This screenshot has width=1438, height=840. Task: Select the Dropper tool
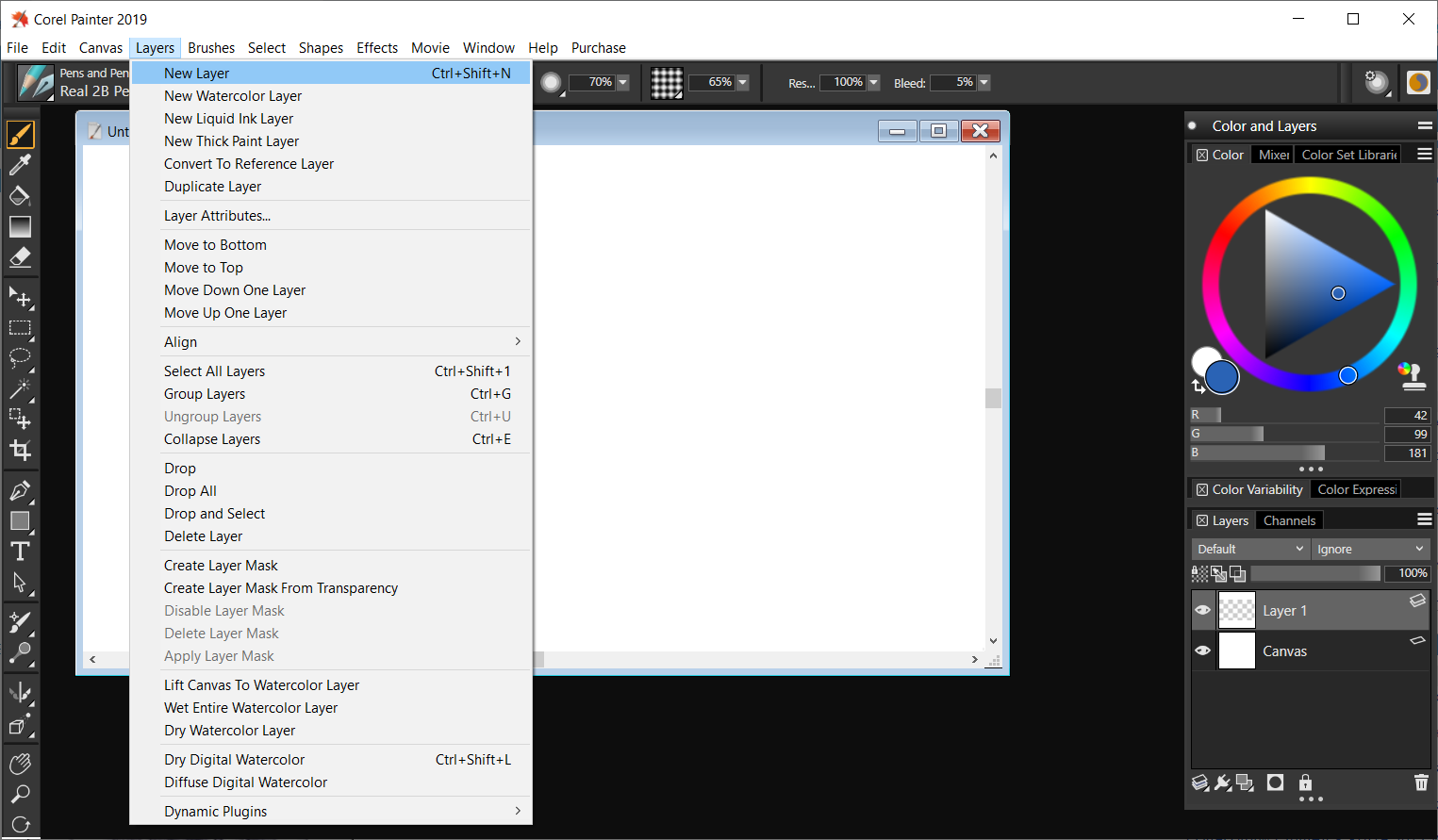pos(20,165)
